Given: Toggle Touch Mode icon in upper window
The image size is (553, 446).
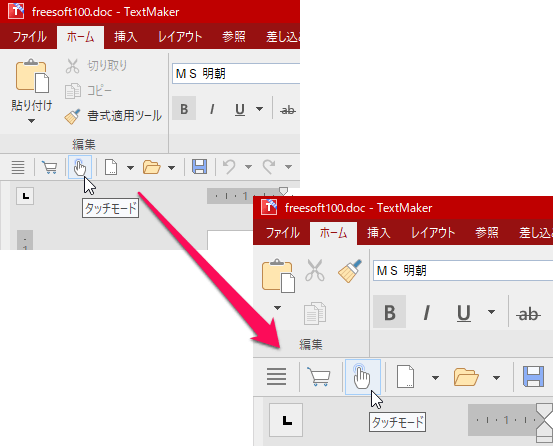Looking at the screenshot, I should 80,167.
